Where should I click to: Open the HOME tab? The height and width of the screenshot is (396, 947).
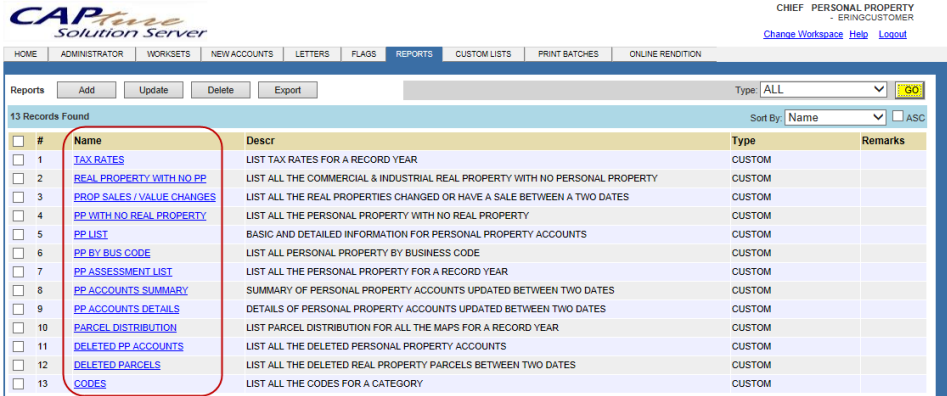[x=26, y=54]
